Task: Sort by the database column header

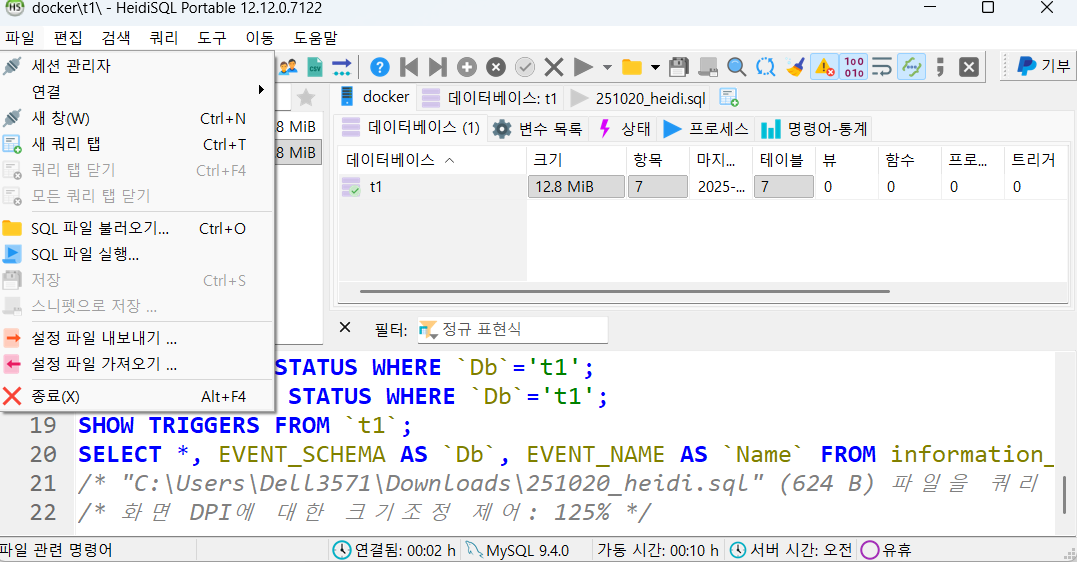Action: 432,160
